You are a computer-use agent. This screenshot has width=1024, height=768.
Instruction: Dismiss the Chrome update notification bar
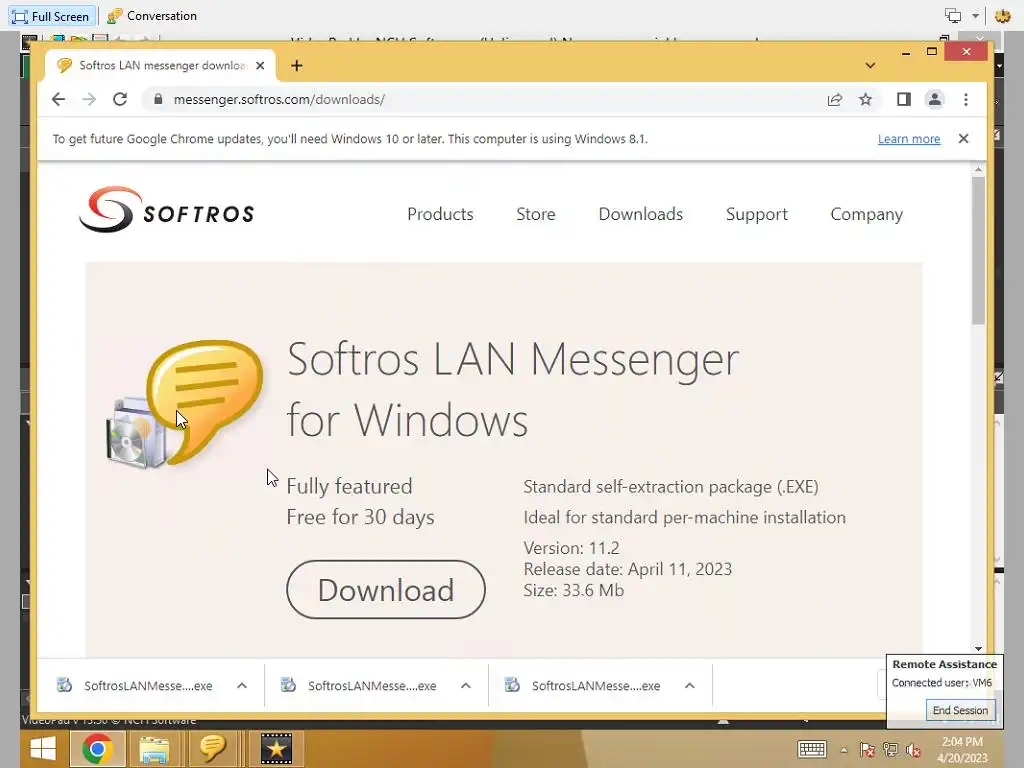click(963, 138)
